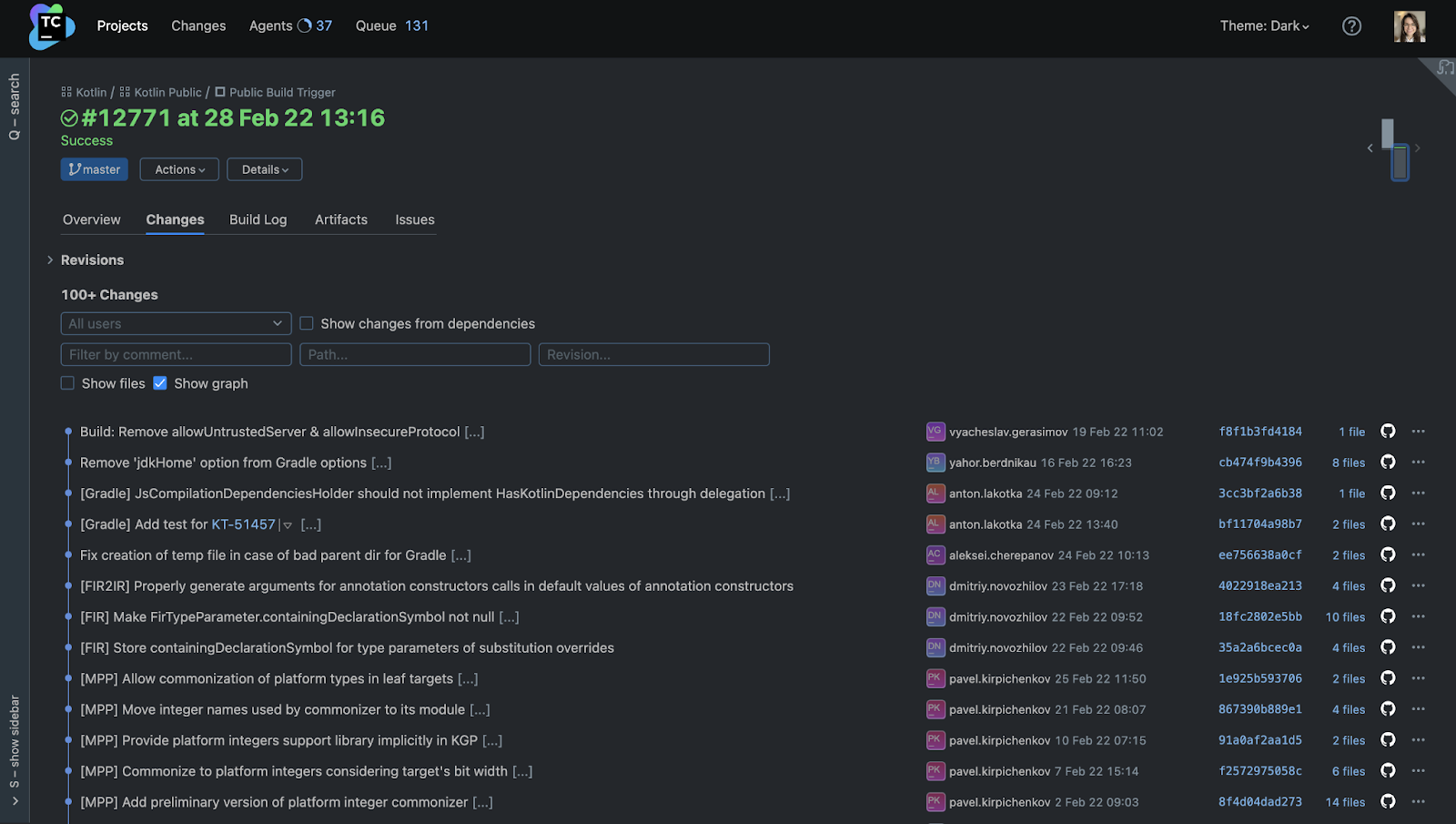This screenshot has width=1456, height=824.
Task: Select the highlighted build bar in history chart
Action: pyautogui.click(x=1400, y=163)
